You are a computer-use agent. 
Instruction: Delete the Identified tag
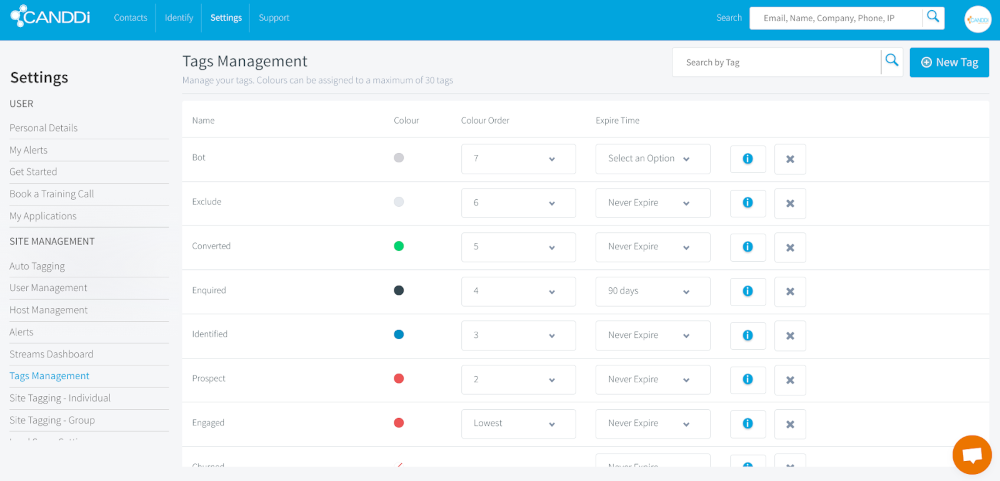(790, 335)
